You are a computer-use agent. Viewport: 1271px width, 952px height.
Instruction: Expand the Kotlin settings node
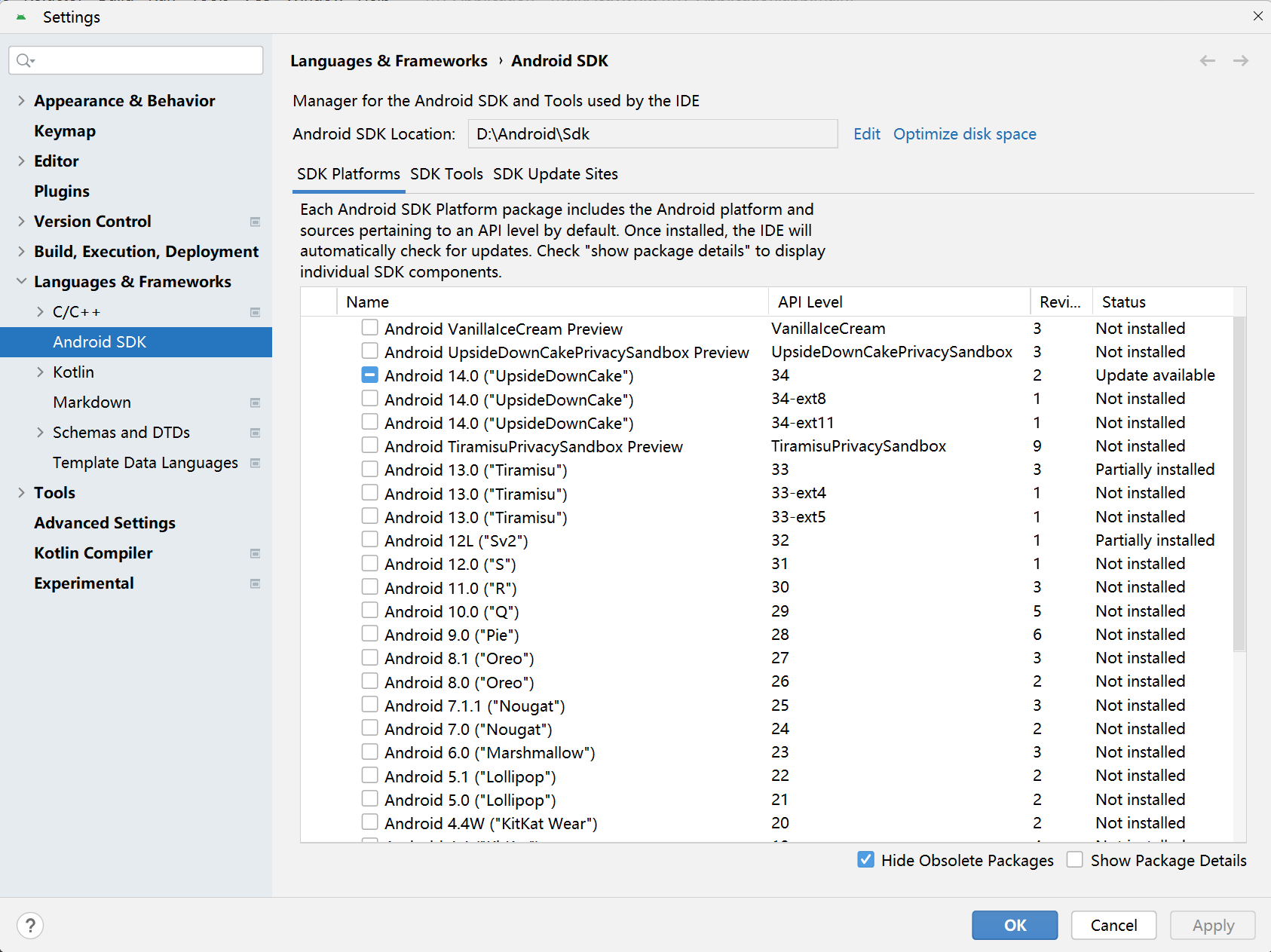40,372
